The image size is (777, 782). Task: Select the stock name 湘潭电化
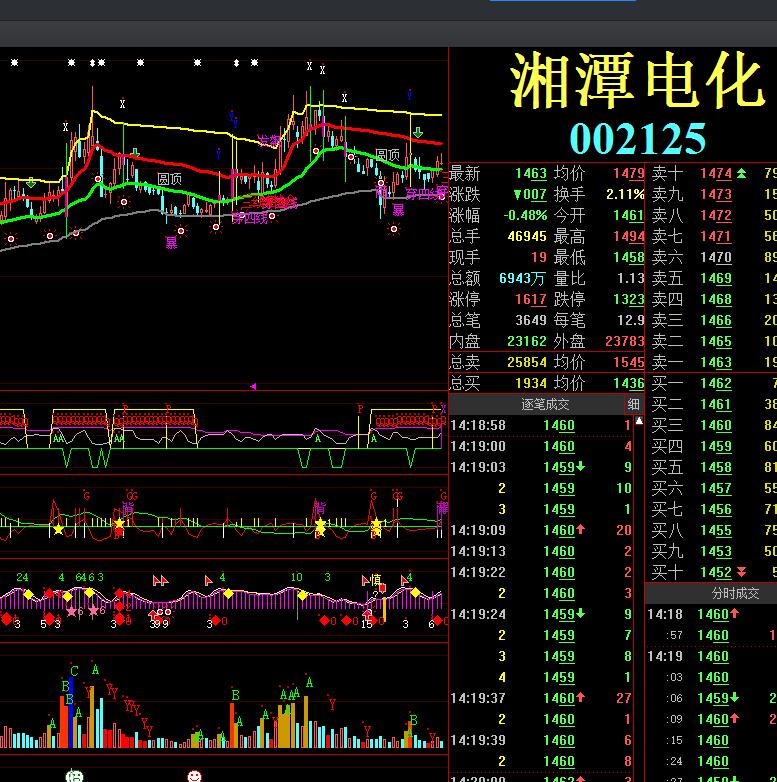point(637,81)
